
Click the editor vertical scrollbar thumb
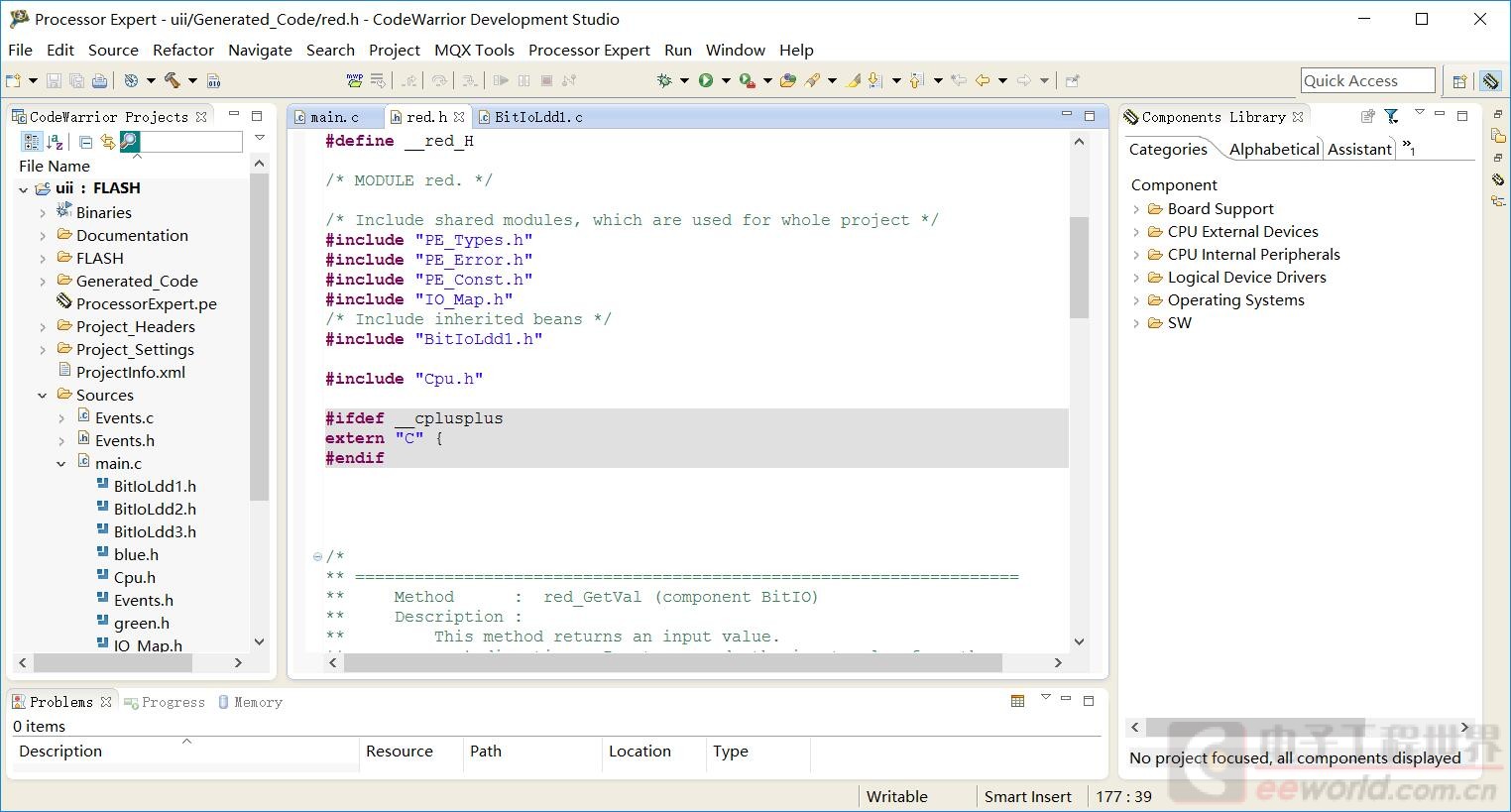(1080, 268)
